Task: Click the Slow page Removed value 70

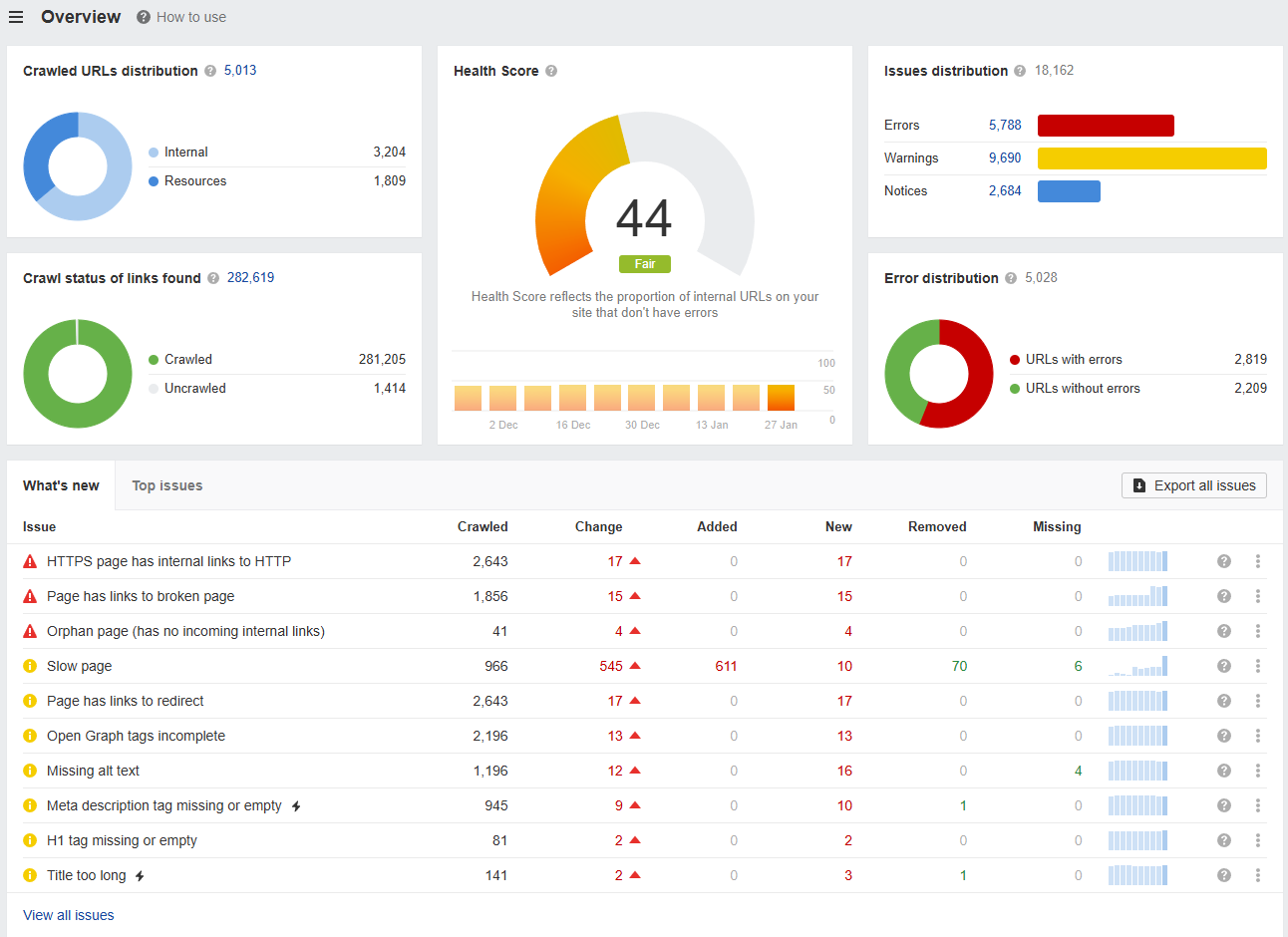Action: tap(959, 666)
